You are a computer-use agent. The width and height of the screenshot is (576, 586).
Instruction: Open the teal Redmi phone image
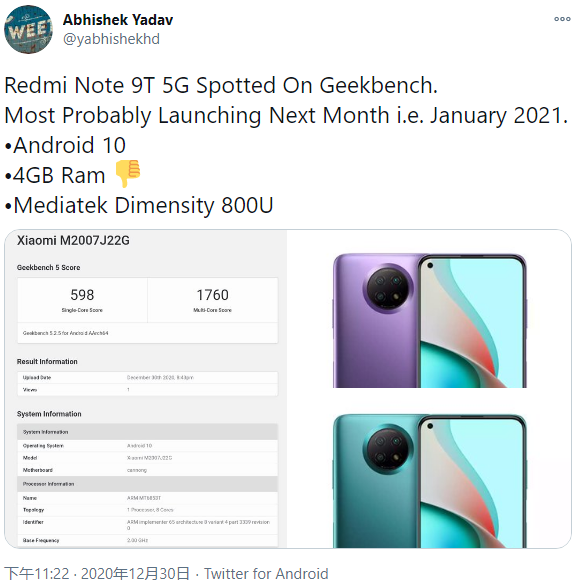pos(429,481)
